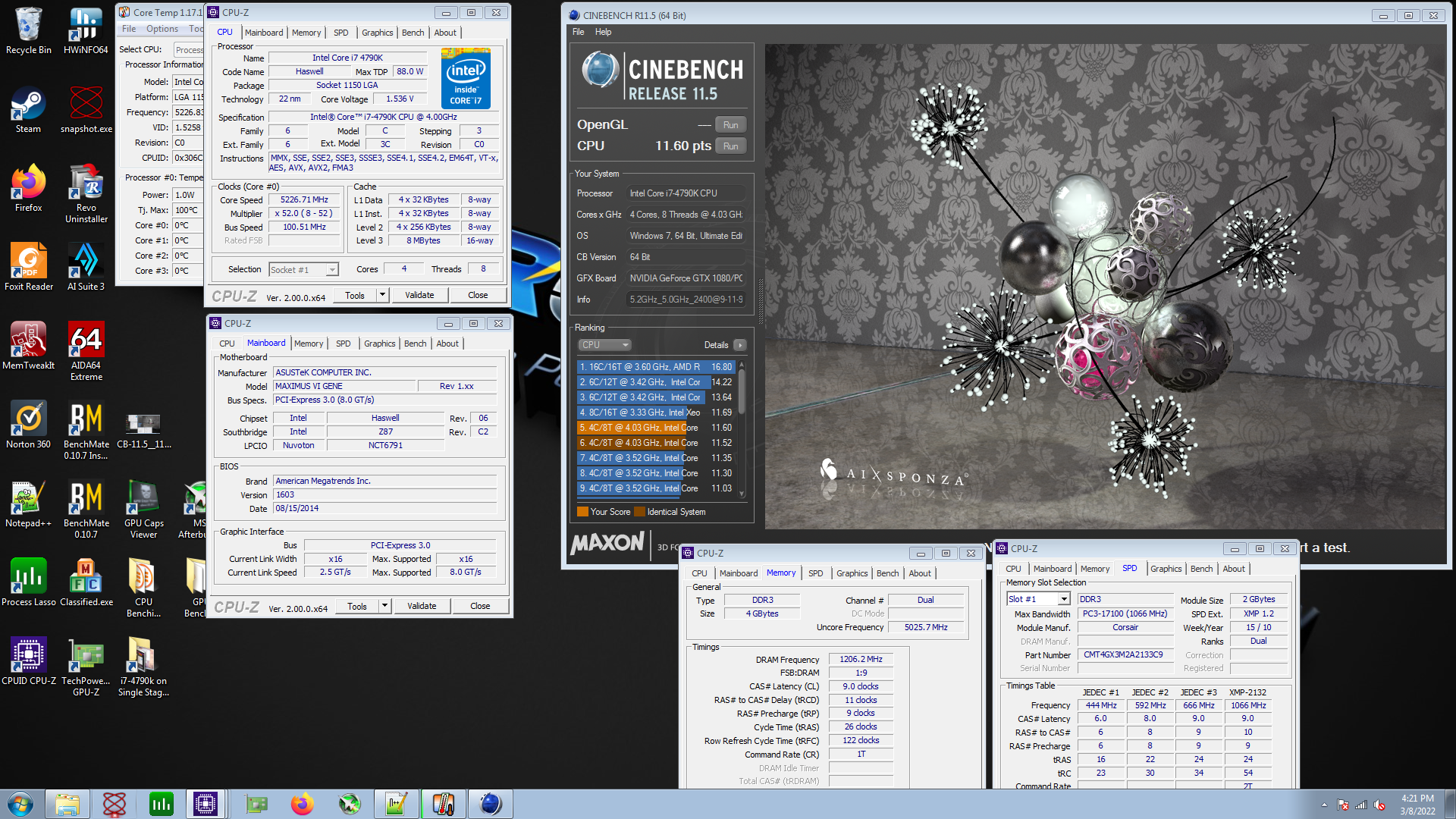Launch the Steam desktop shortcut
Image resolution: width=1456 pixels, height=819 pixels.
point(28,110)
